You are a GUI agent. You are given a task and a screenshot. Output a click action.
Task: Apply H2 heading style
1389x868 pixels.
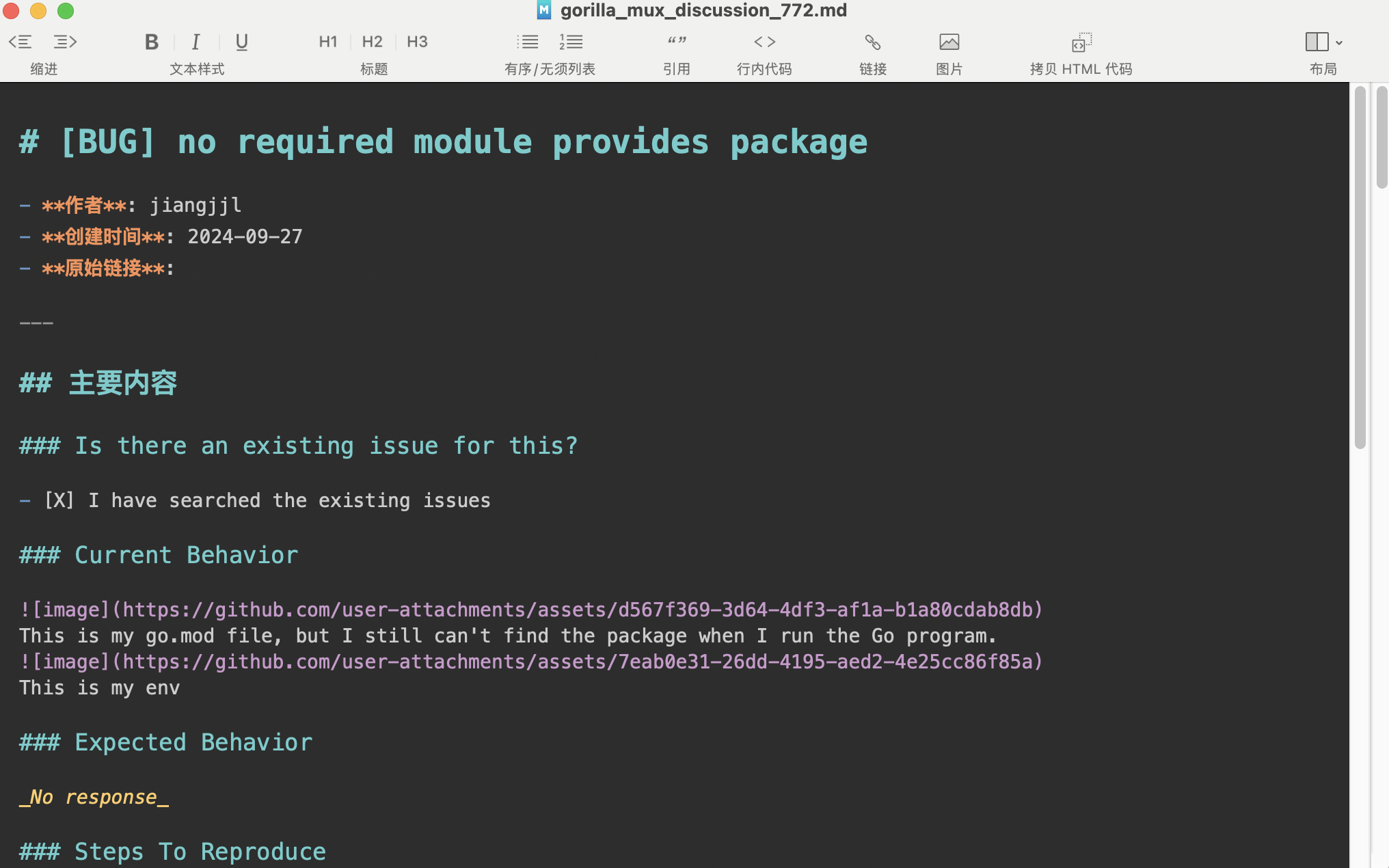tap(372, 42)
